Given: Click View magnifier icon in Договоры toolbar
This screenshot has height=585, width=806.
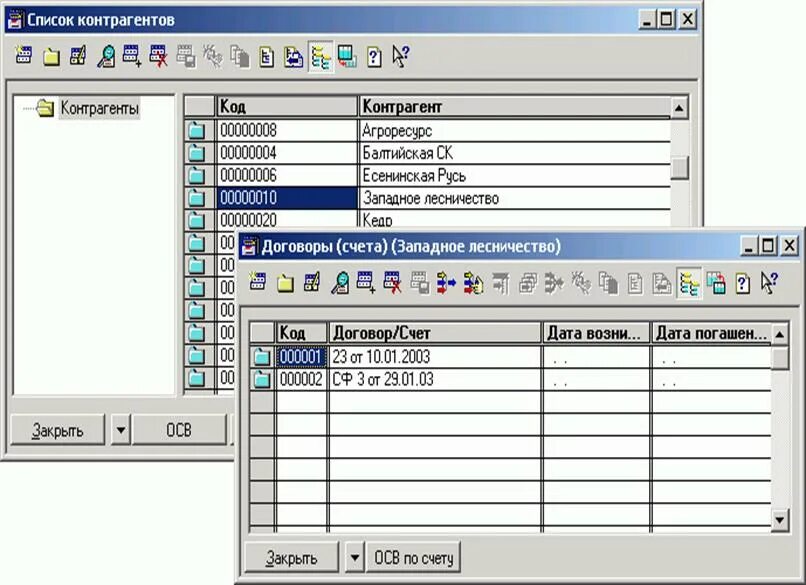Looking at the screenshot, I should [x=339, y=283].
